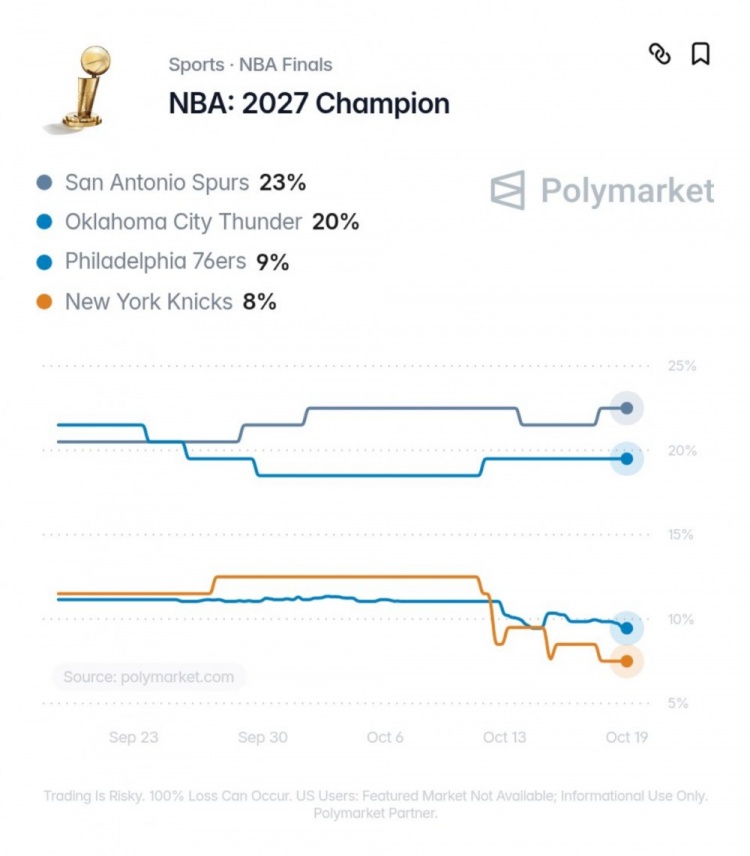Open the NBA Finals category link

coord(285,64)
